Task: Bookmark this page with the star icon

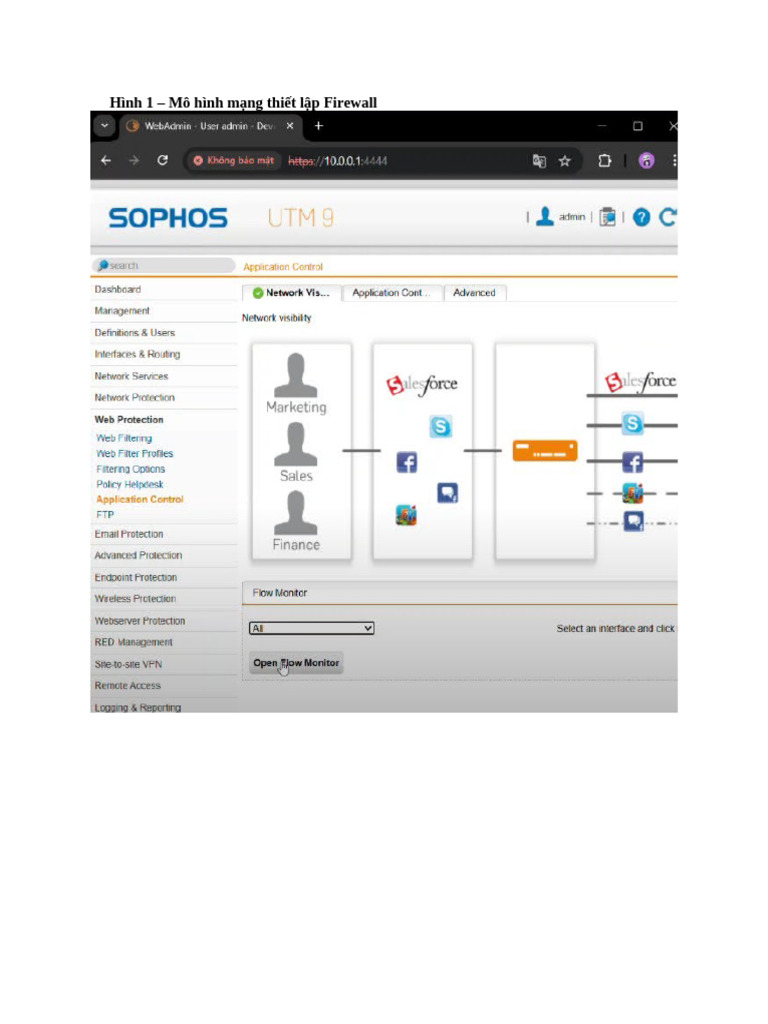Action: tap(565, 161)
